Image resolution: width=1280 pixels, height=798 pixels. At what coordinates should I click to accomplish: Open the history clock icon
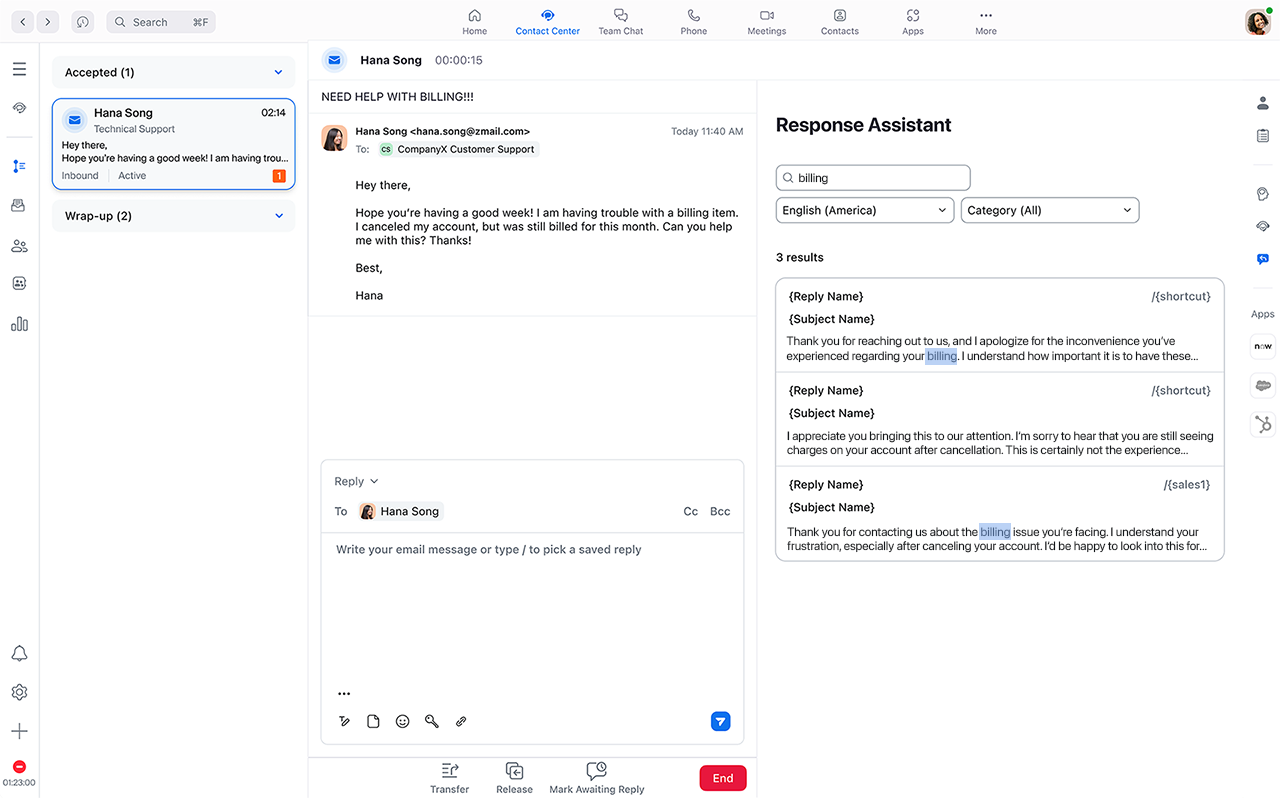(x=83, y=21)
